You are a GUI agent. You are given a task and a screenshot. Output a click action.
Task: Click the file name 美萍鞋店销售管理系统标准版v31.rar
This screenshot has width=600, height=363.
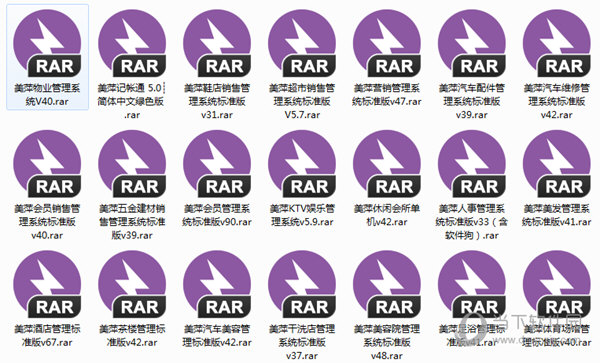(217, 101)
